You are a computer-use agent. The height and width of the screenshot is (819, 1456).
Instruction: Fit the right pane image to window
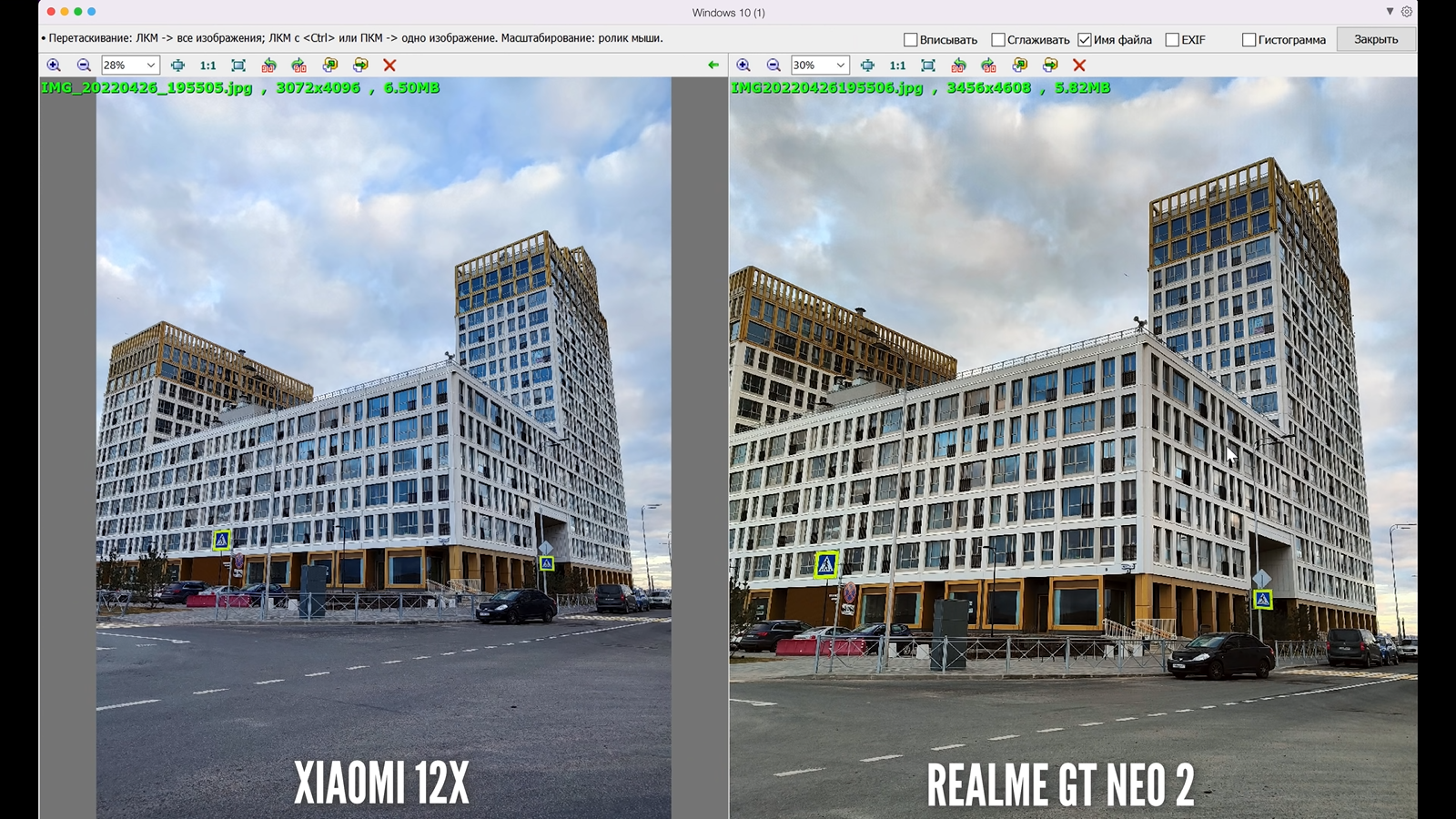pos(928,66)
